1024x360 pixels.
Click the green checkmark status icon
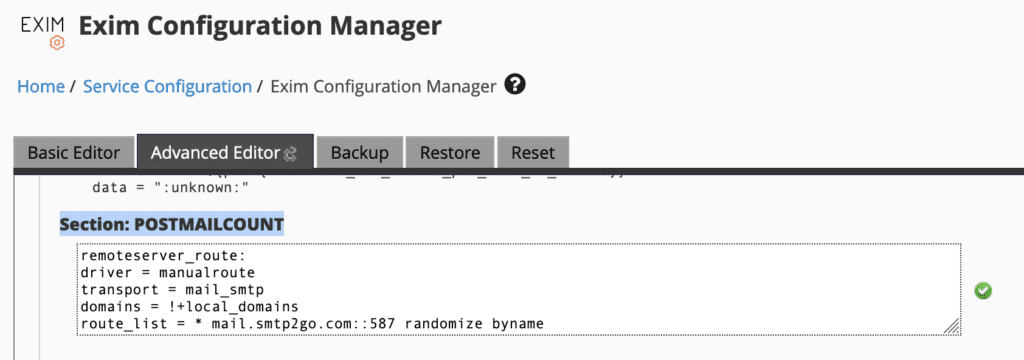(x=983, y=291)
